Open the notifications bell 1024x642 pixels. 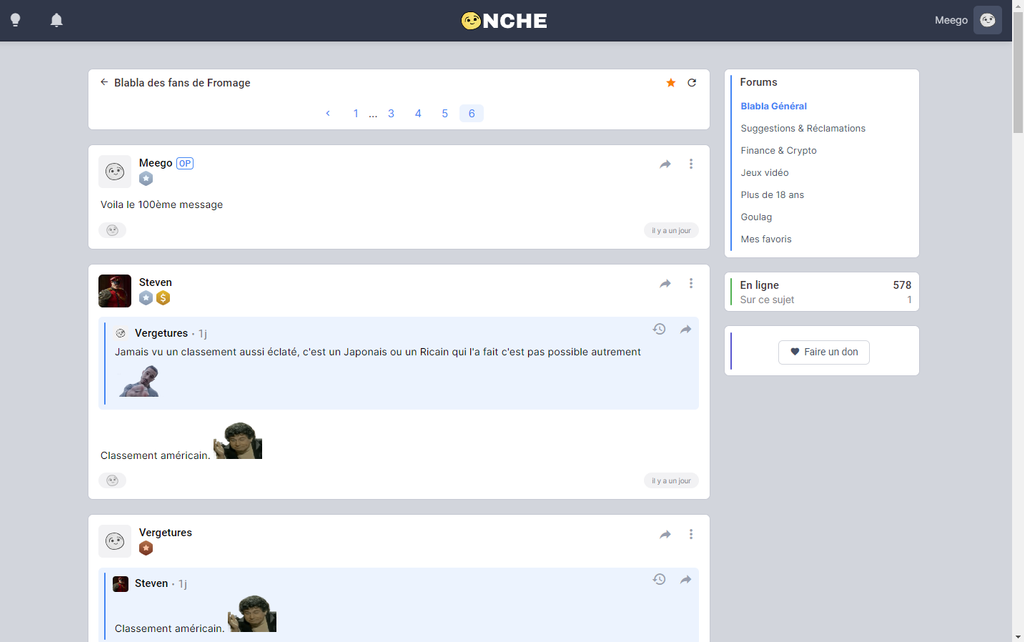pos(56,20)
